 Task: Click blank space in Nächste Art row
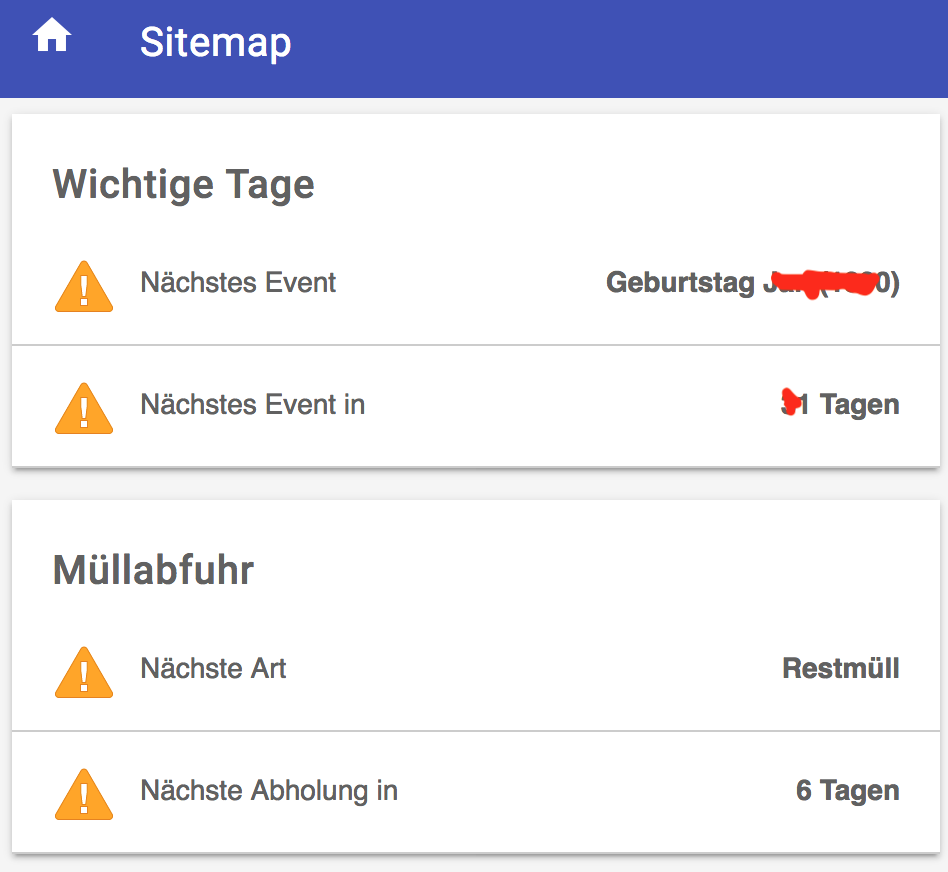(532, 669)
